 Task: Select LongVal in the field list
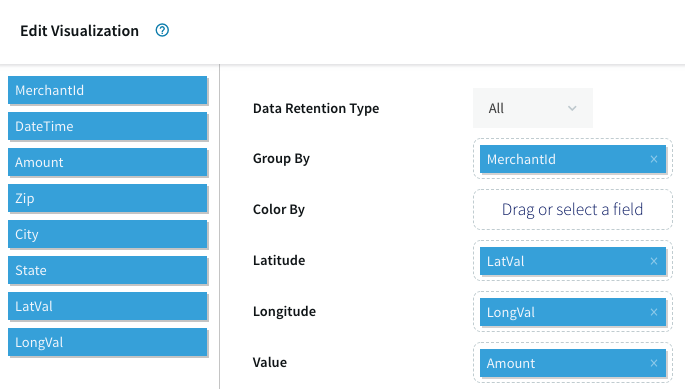(x=107, y=342)
